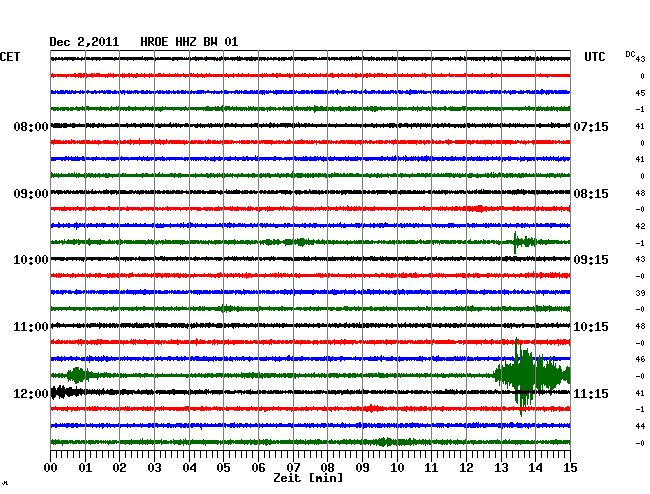
Task: Click the 11:15 UTC time label
Action: [x=591, y=394]
